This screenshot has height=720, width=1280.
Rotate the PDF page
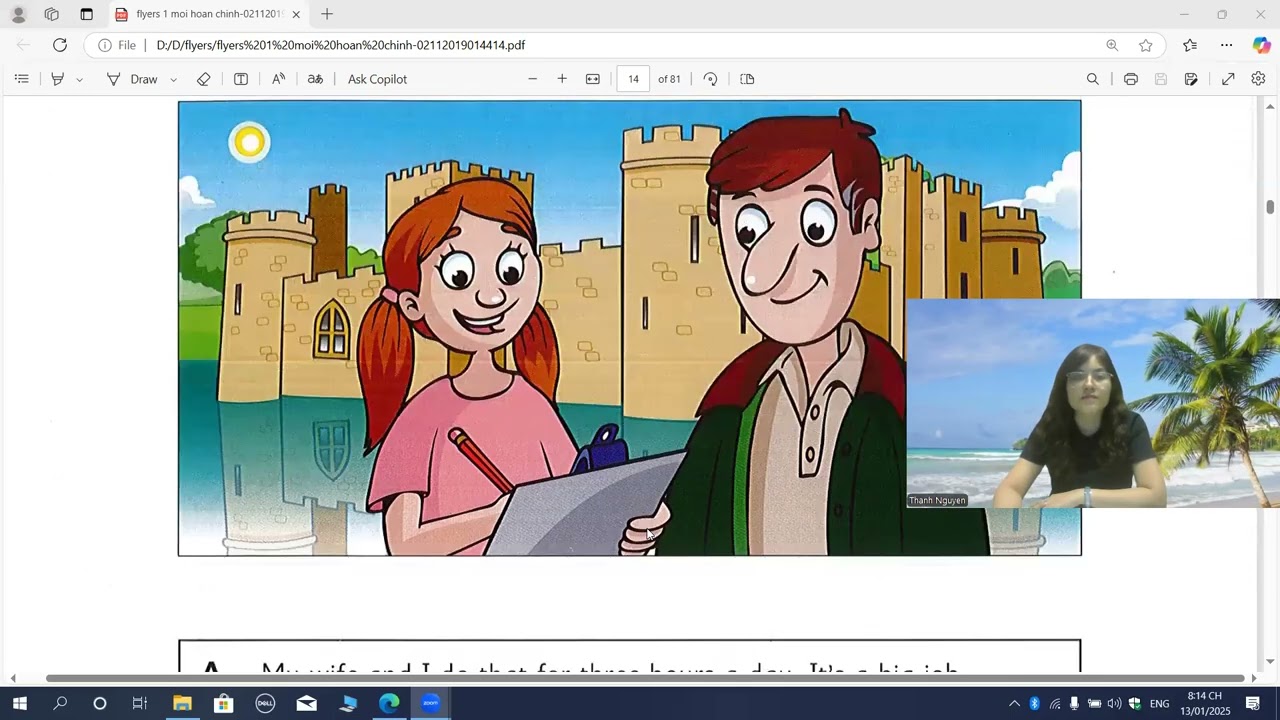[710, 79]
